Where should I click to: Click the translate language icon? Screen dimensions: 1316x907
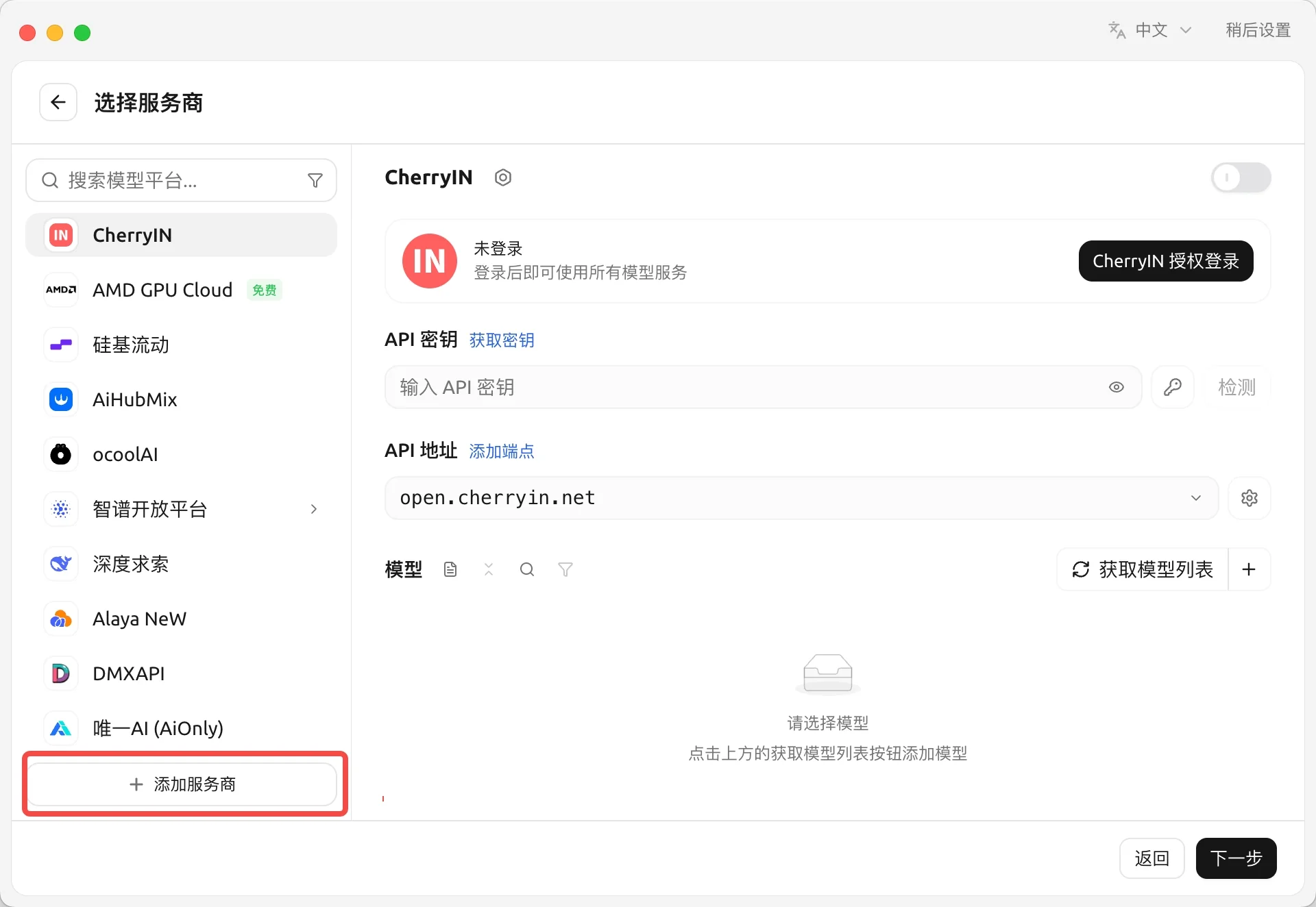point(1117,30)
